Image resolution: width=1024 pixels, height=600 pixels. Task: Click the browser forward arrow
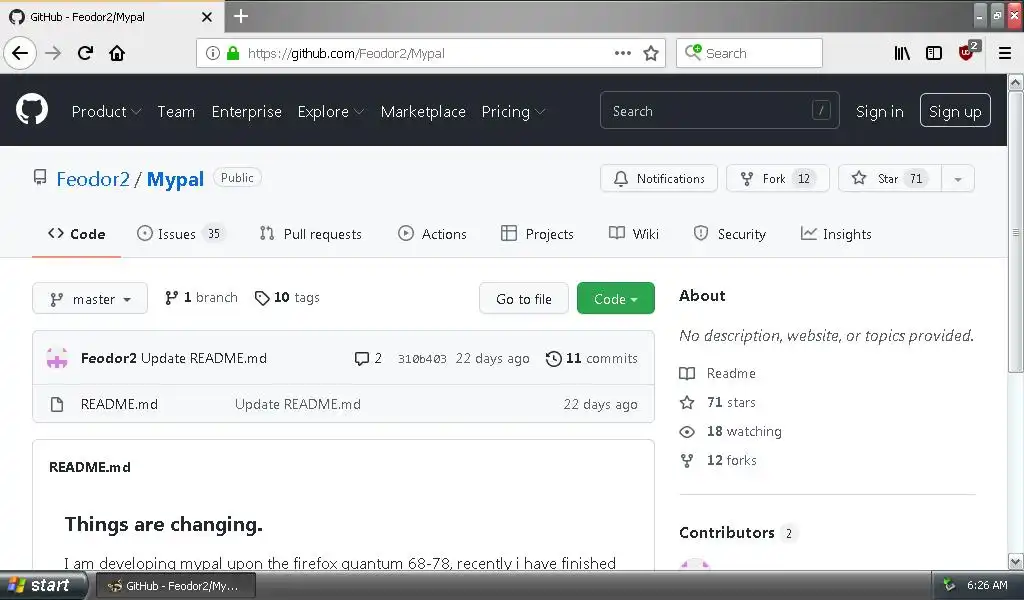click(x=53, y=53)
